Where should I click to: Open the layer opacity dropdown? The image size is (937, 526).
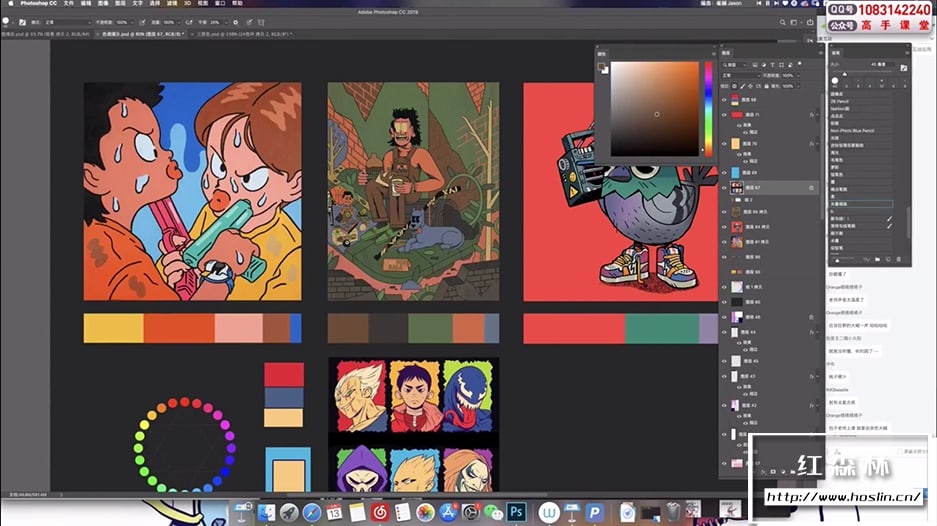tap(796, 75)
